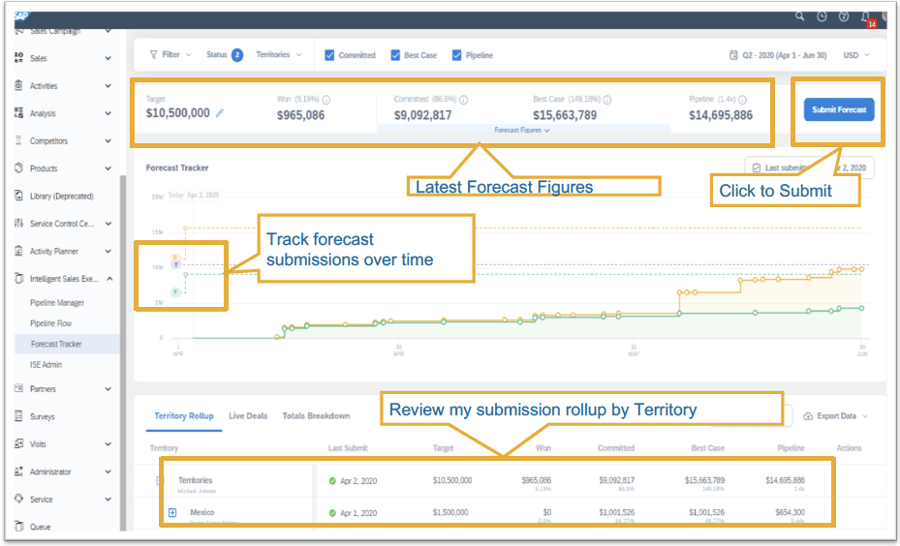This screenshot has width=900, height=546.
Task: Uncheck the Pipeline checkbox
Action: [x=457, y=55]
